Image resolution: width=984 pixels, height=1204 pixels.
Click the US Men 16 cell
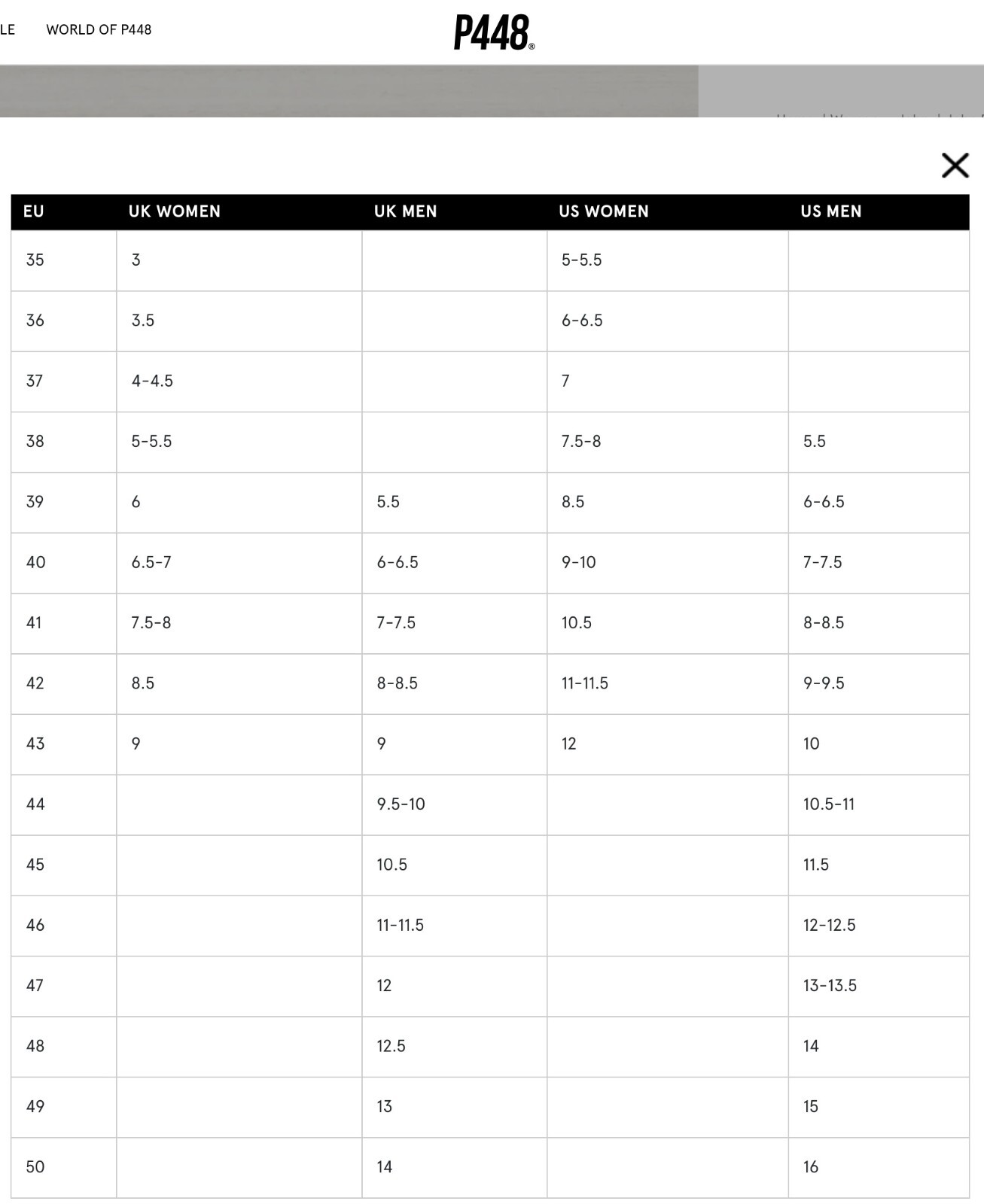point(879,1167)
